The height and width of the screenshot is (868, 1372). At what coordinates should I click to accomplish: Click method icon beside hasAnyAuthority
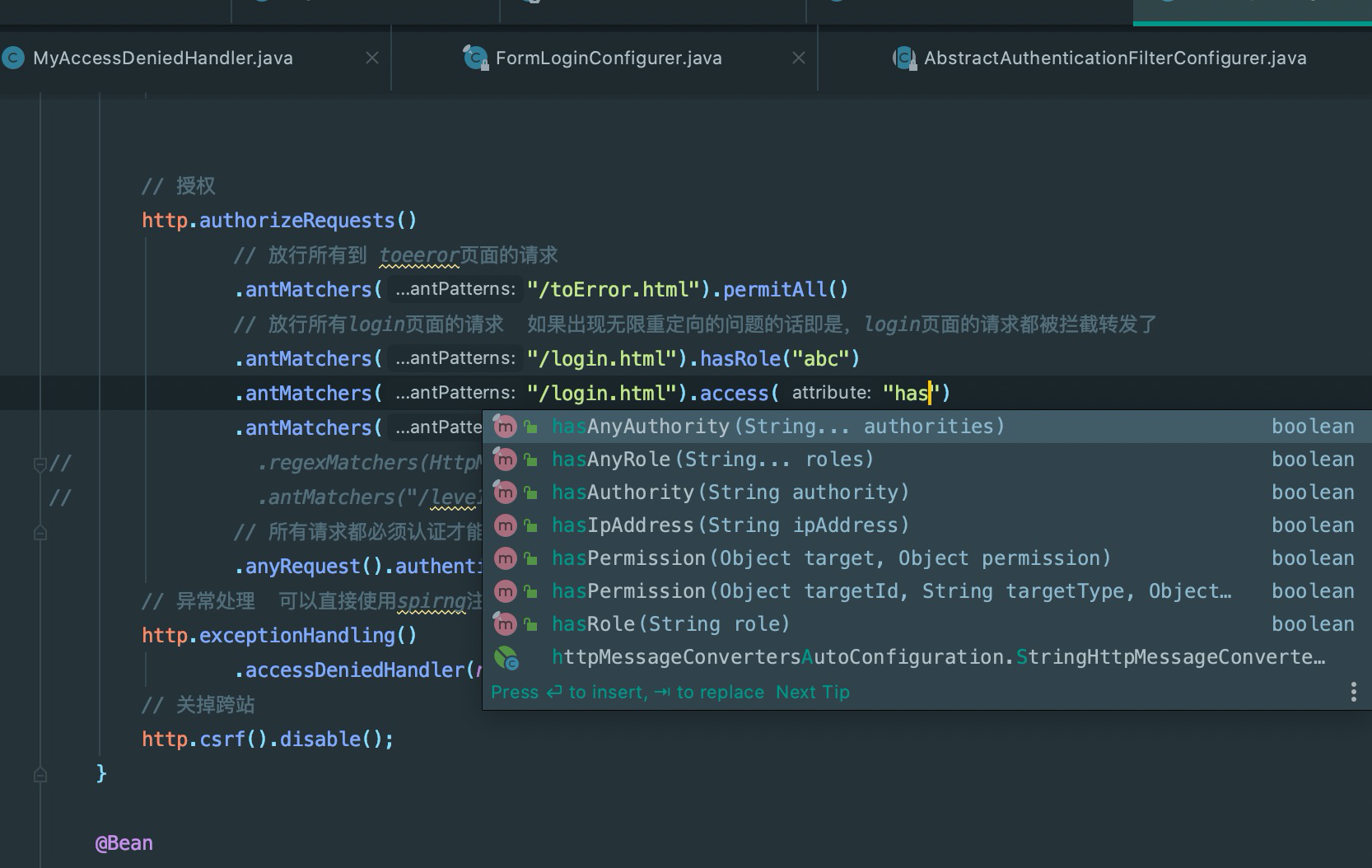504,427
